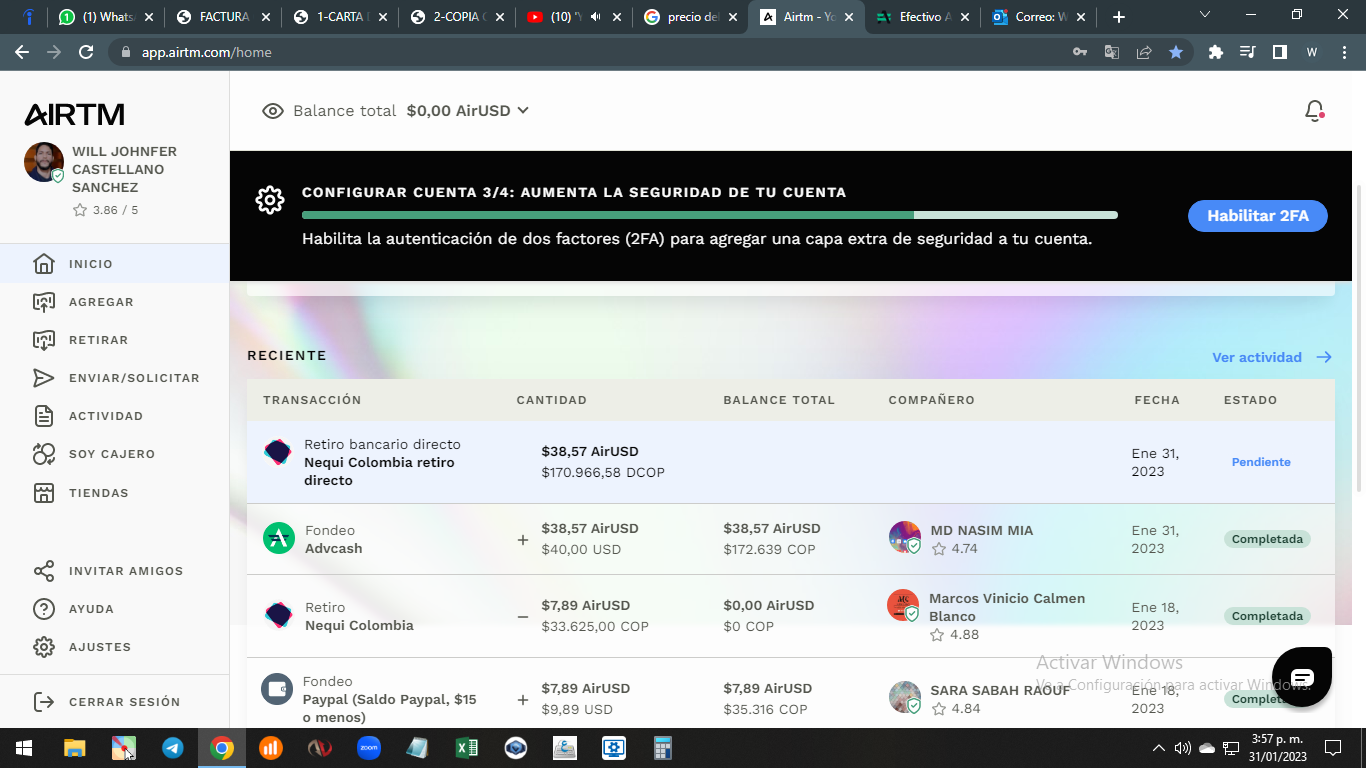Expand the Balance total currency dropdown
Image resolution: width=1366 pixels, height=768 pixels.
[523, 111]
